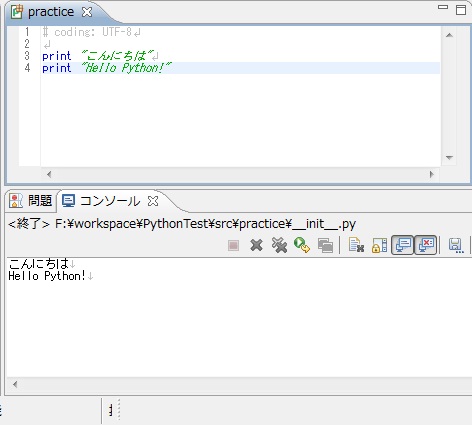Image resolution: width=472 pixels, height=425 pixels.
Task: Toggle show console on standard output
Action: tap(403, 245)
